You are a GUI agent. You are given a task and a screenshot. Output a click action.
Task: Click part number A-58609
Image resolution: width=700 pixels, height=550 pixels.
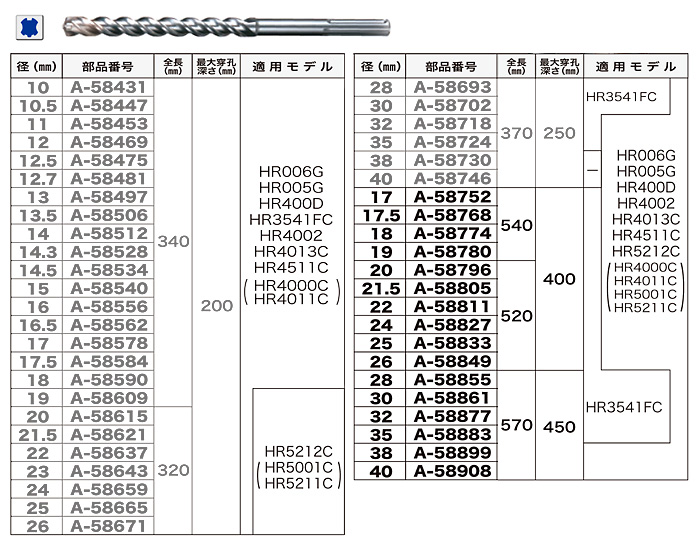109,399
